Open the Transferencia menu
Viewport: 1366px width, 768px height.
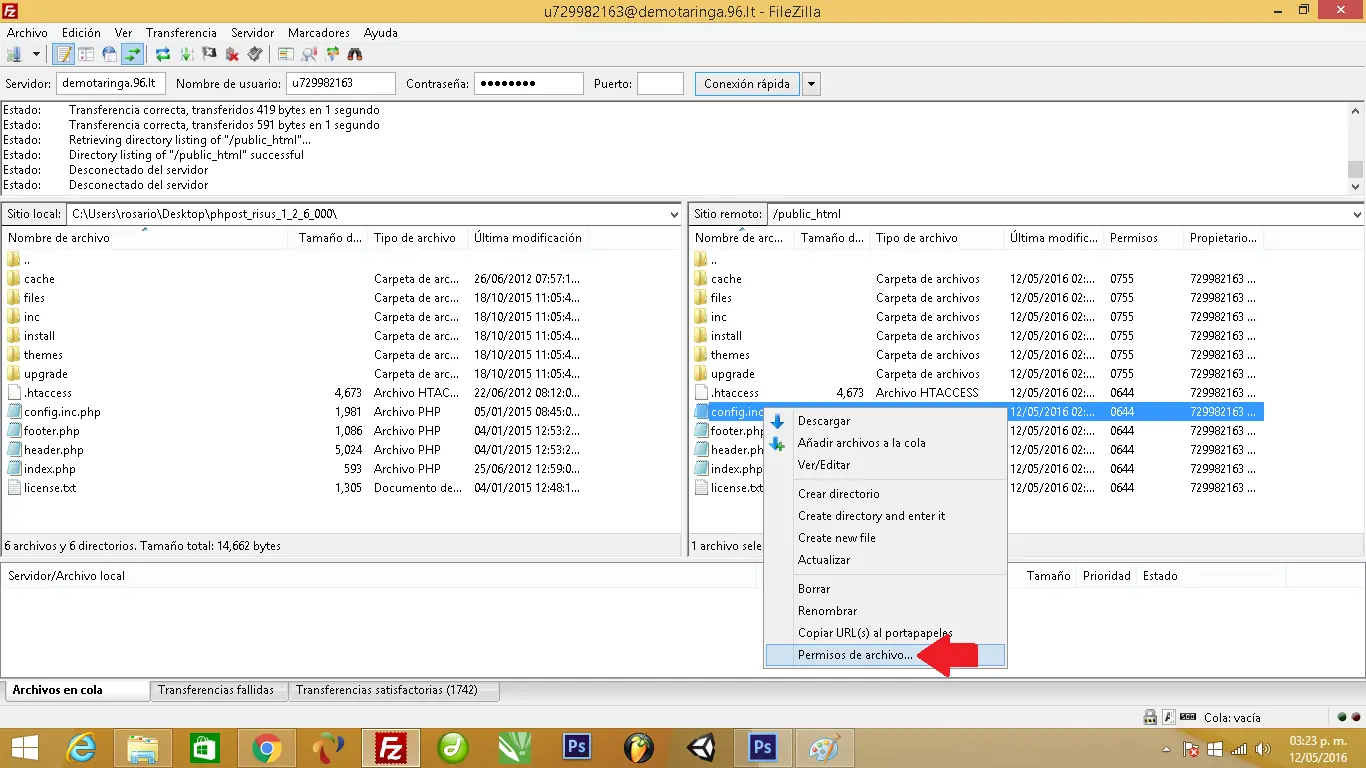click(x=181, y=33)
